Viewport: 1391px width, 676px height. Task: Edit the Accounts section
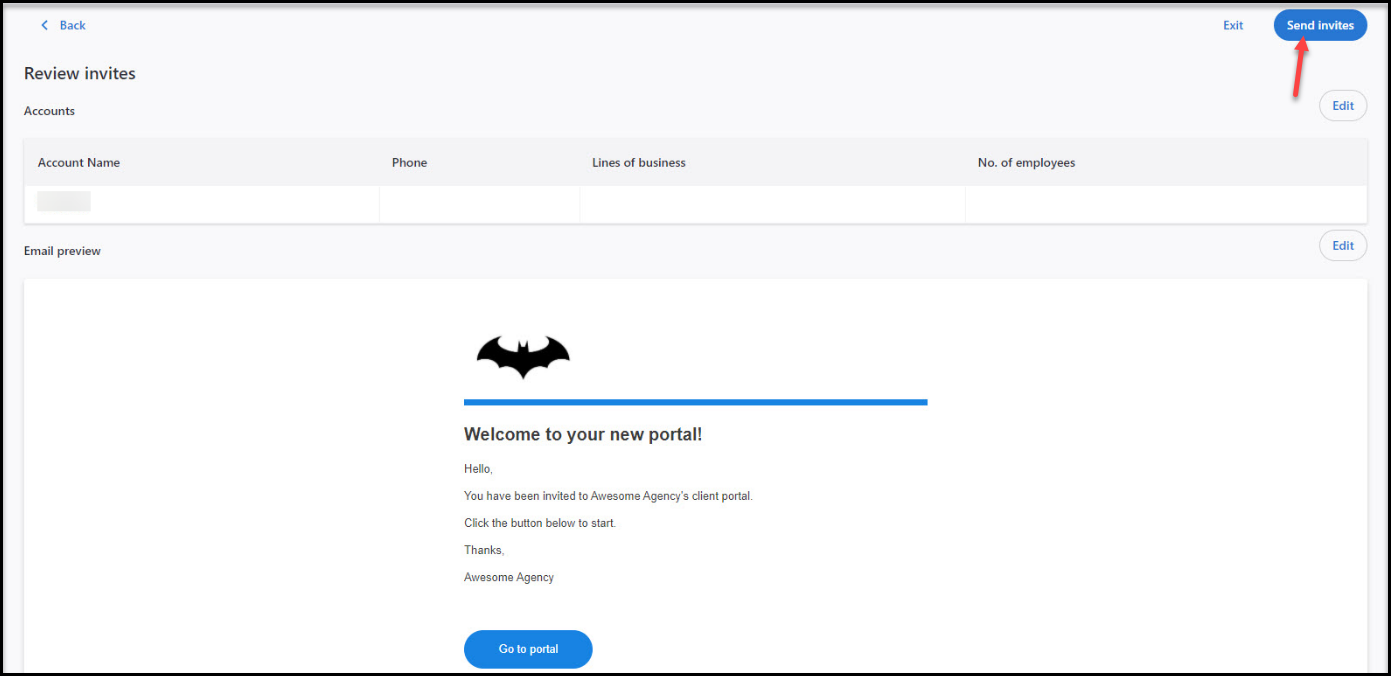click(x=1343, y=105)
